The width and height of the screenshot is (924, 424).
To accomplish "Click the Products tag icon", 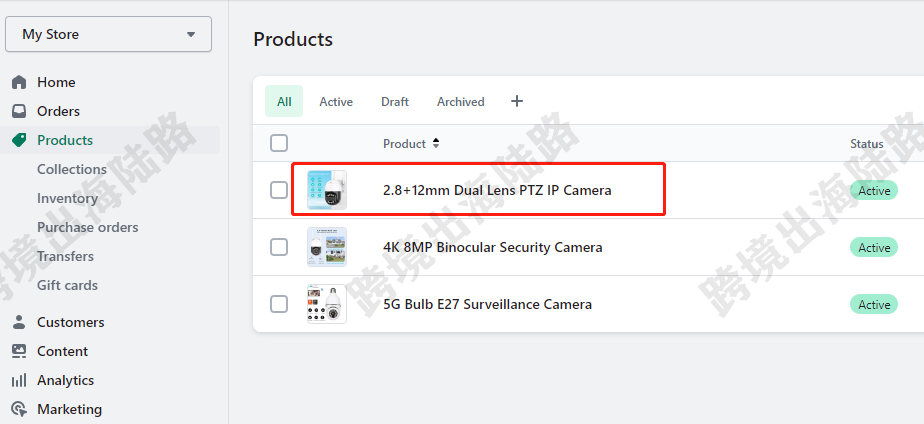I will pyautogui.click(x=19, y=140).
